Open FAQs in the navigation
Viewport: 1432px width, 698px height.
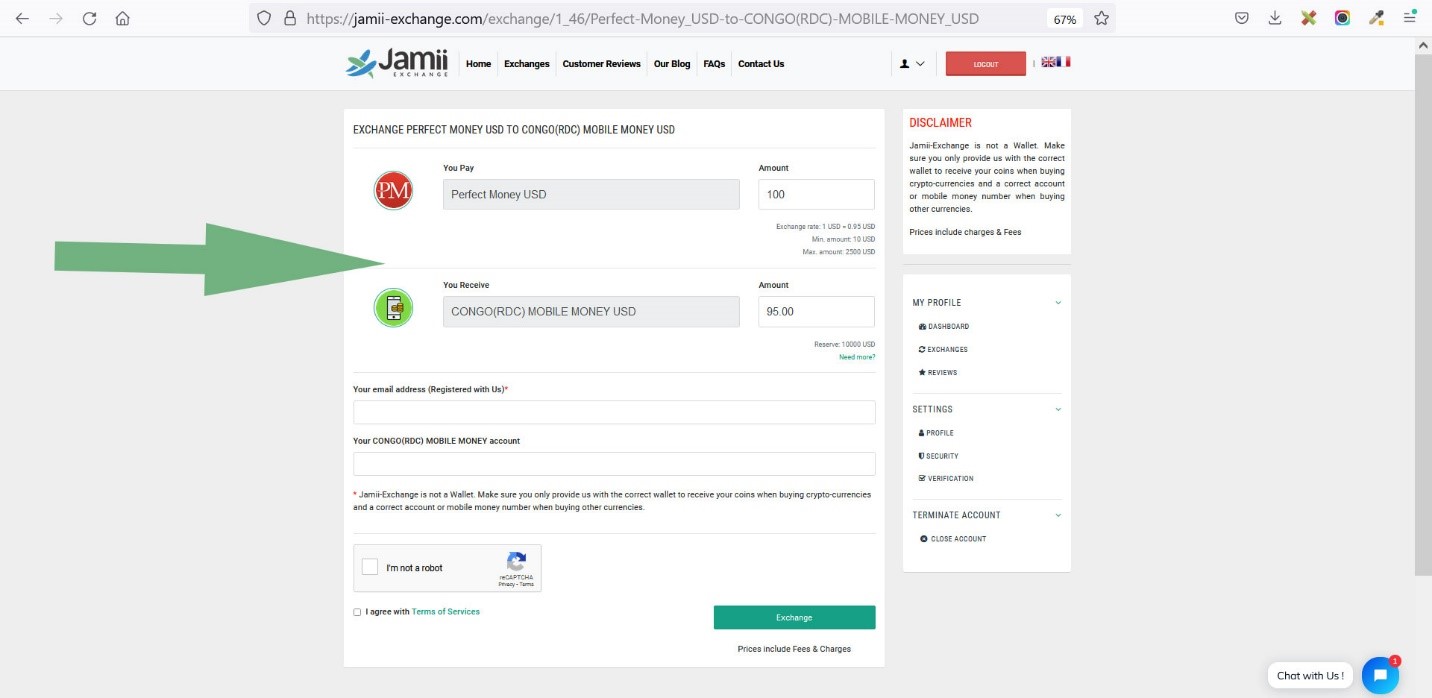coord(714,64)
